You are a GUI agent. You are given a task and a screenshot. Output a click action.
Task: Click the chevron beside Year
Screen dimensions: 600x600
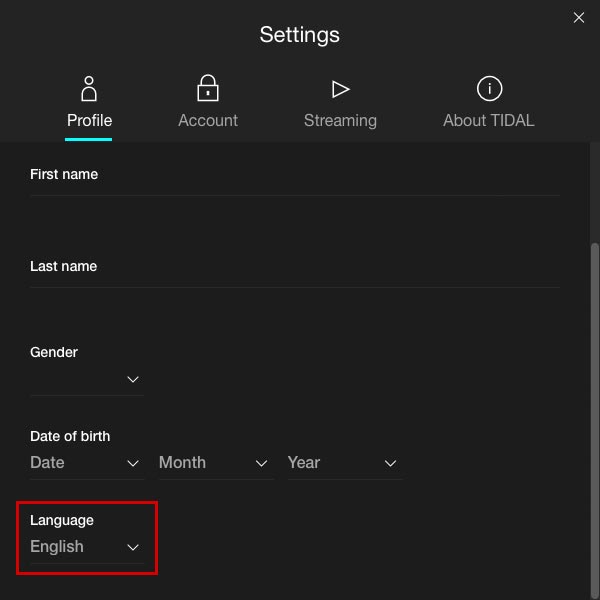coord(390,464)
